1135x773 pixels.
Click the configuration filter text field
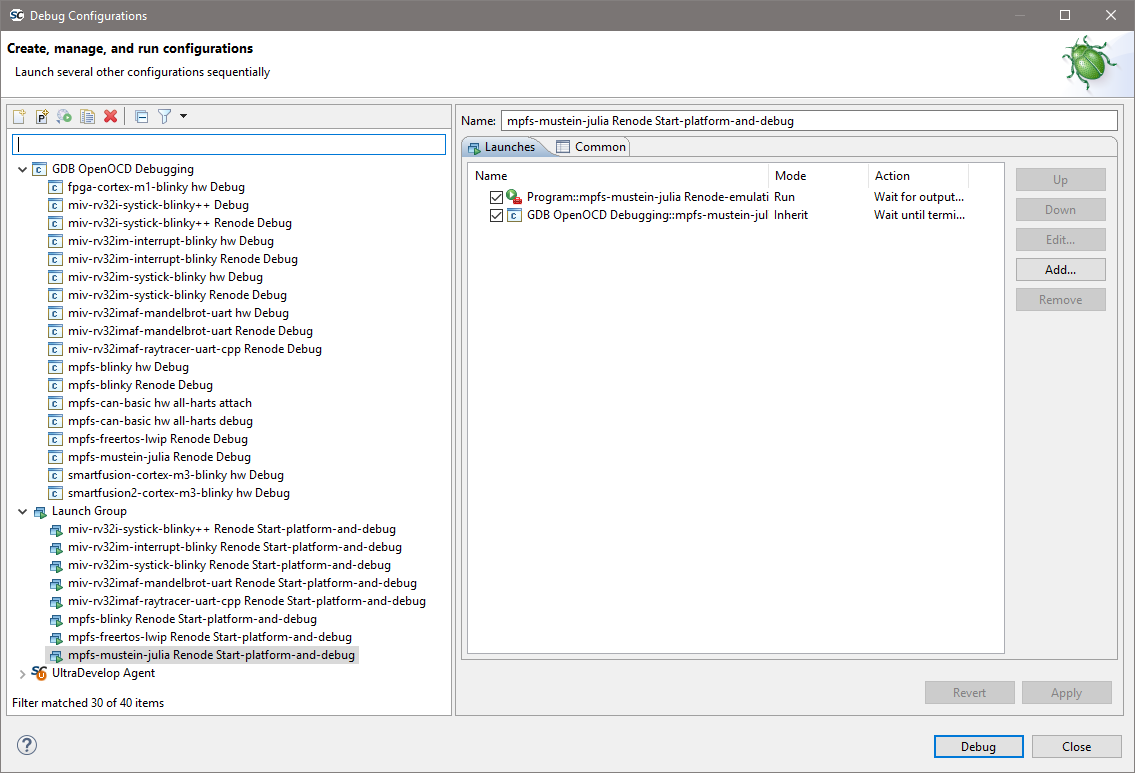click(x=229, y=145)
